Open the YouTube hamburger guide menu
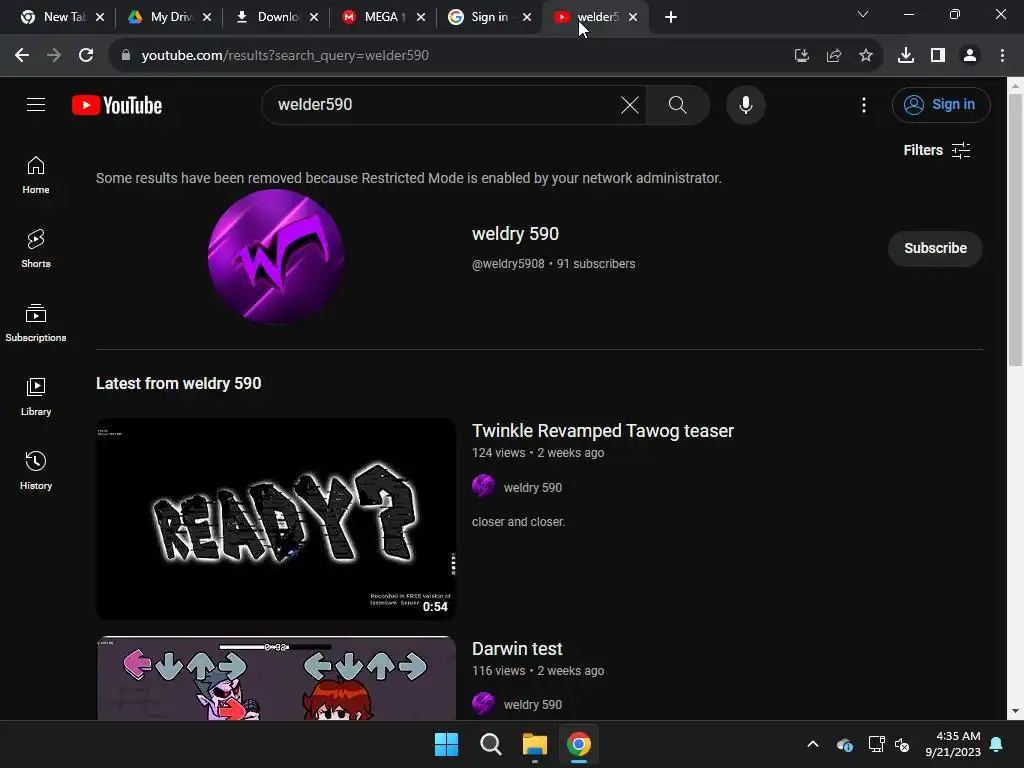The height and width of the screenshot is (768, 1024). click(36, 104)
